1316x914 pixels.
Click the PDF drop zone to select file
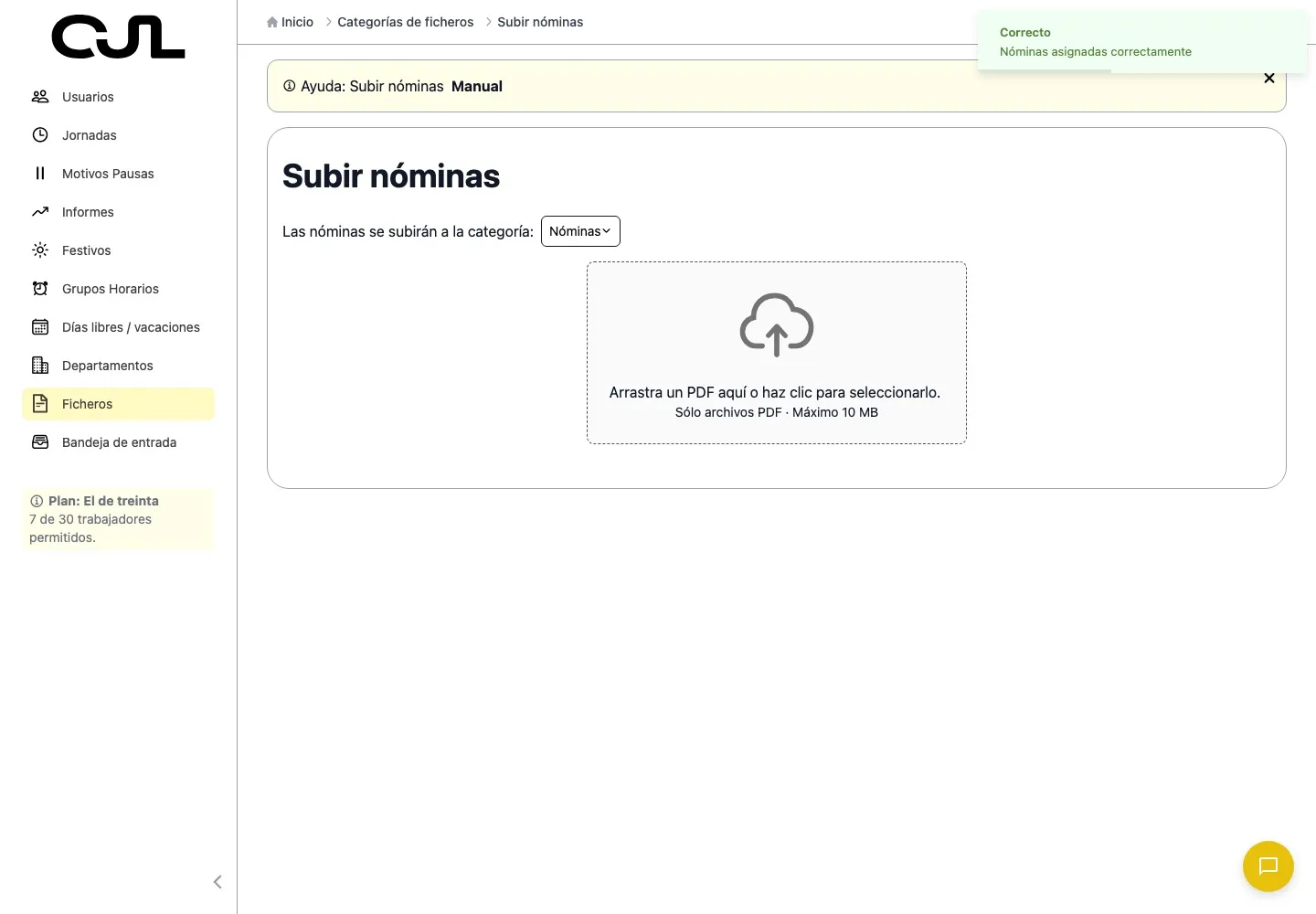777,353
